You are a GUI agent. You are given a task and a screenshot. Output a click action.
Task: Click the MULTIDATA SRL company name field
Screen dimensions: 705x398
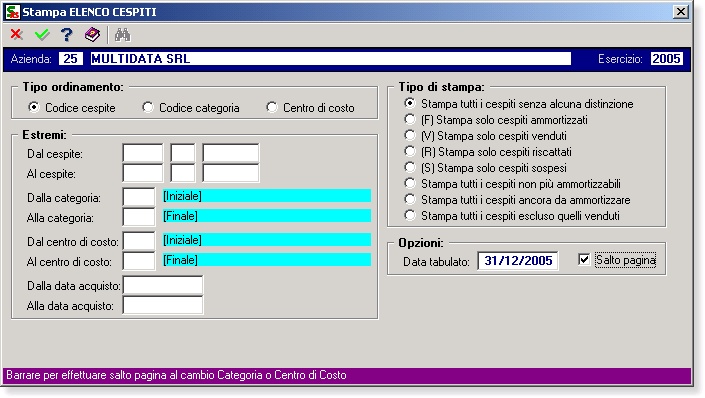coord(330,58)
